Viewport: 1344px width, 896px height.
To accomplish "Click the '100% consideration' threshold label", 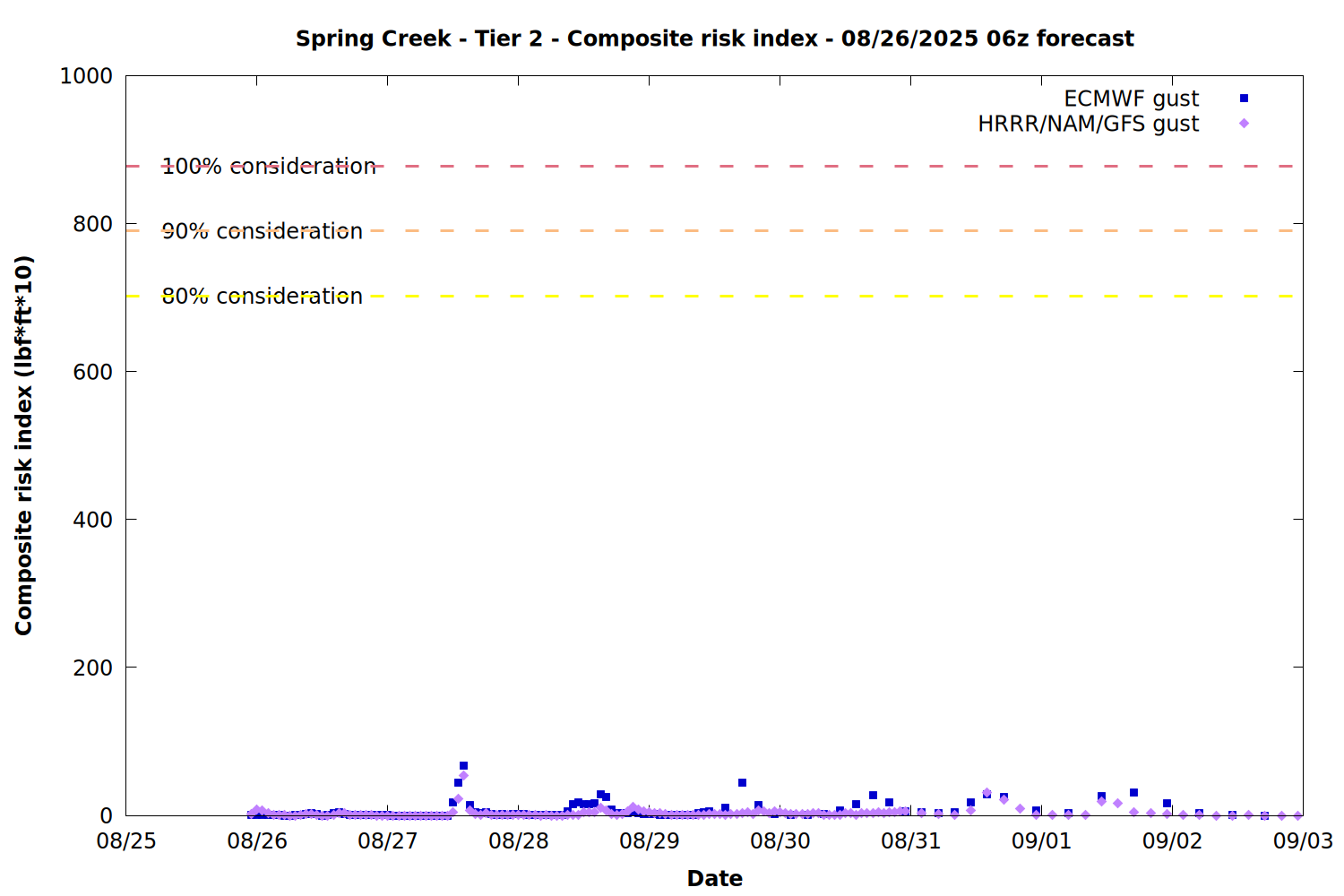I will [x=269, y=167].
